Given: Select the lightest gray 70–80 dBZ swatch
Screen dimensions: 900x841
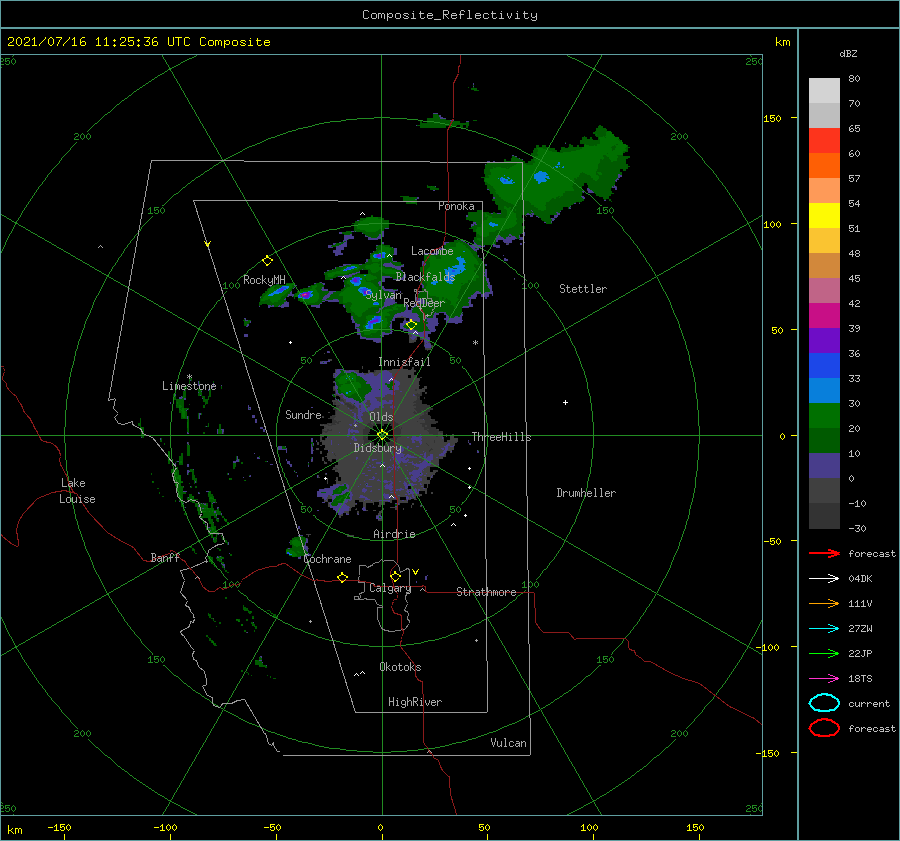Looking at the screenshot, I should click(824, 91).
